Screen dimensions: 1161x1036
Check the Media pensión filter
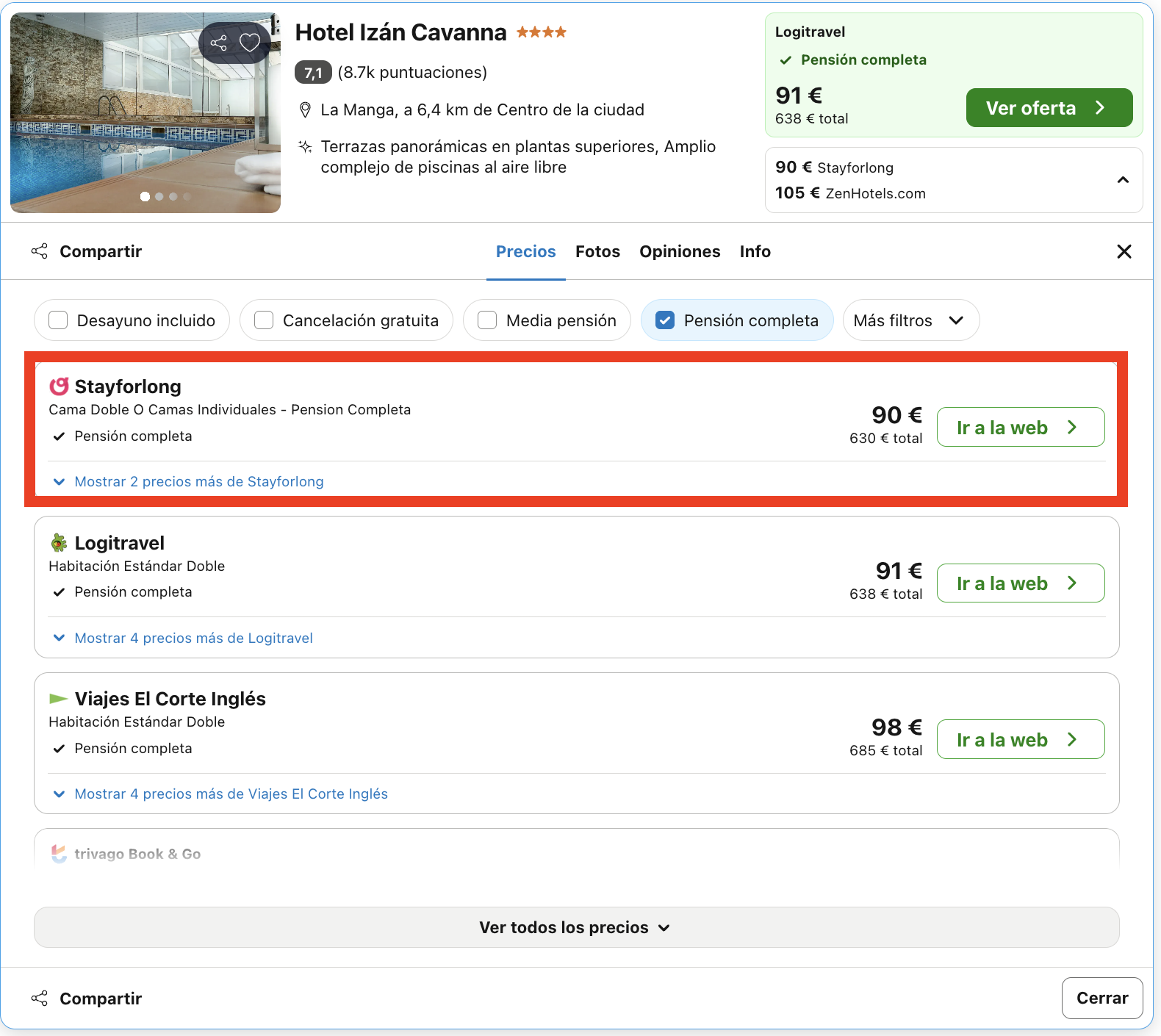click(x=487, y=320)
